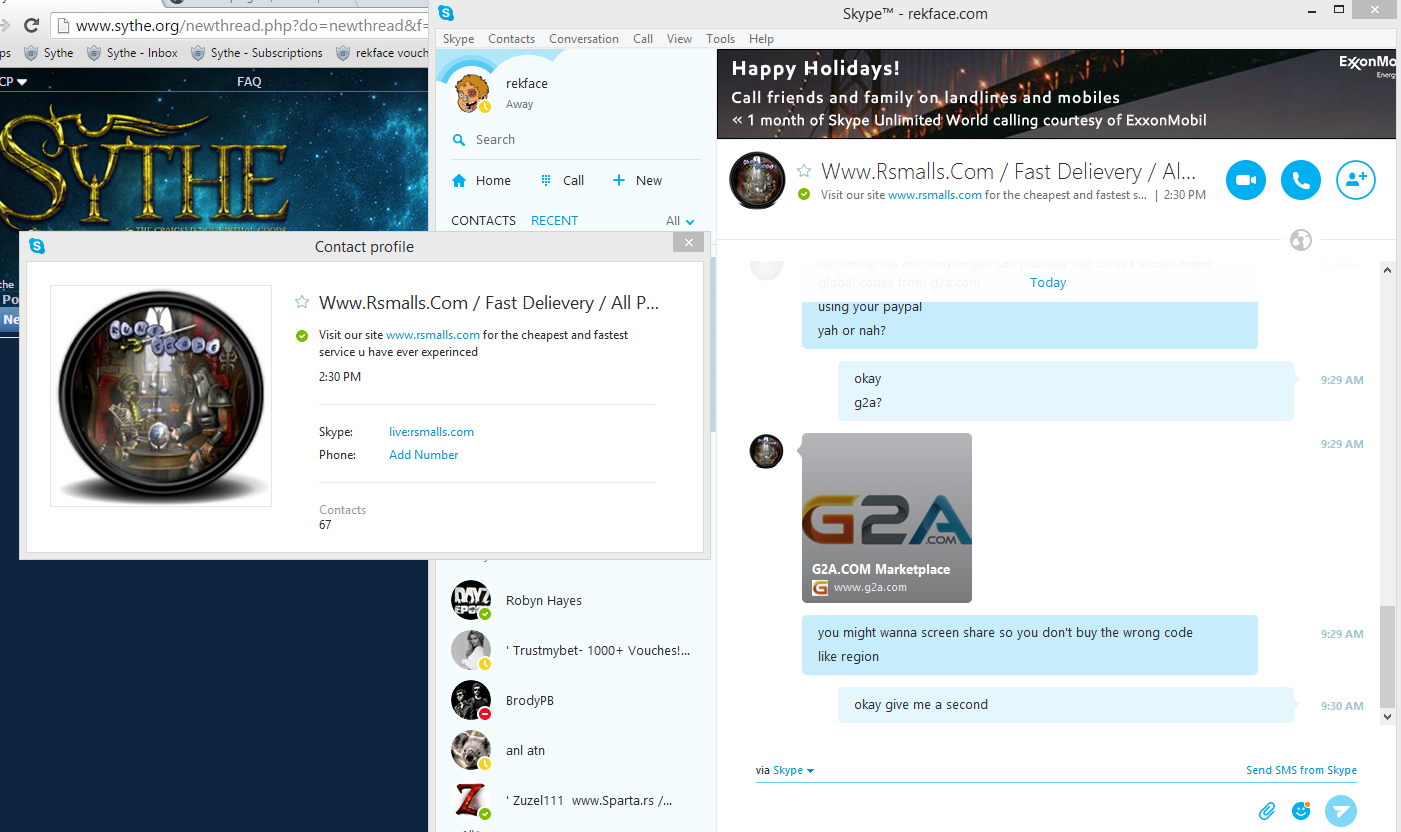Click Add Number link
Image resolution: width=1401 pixels, height=832 pixels.
[424, 455]
